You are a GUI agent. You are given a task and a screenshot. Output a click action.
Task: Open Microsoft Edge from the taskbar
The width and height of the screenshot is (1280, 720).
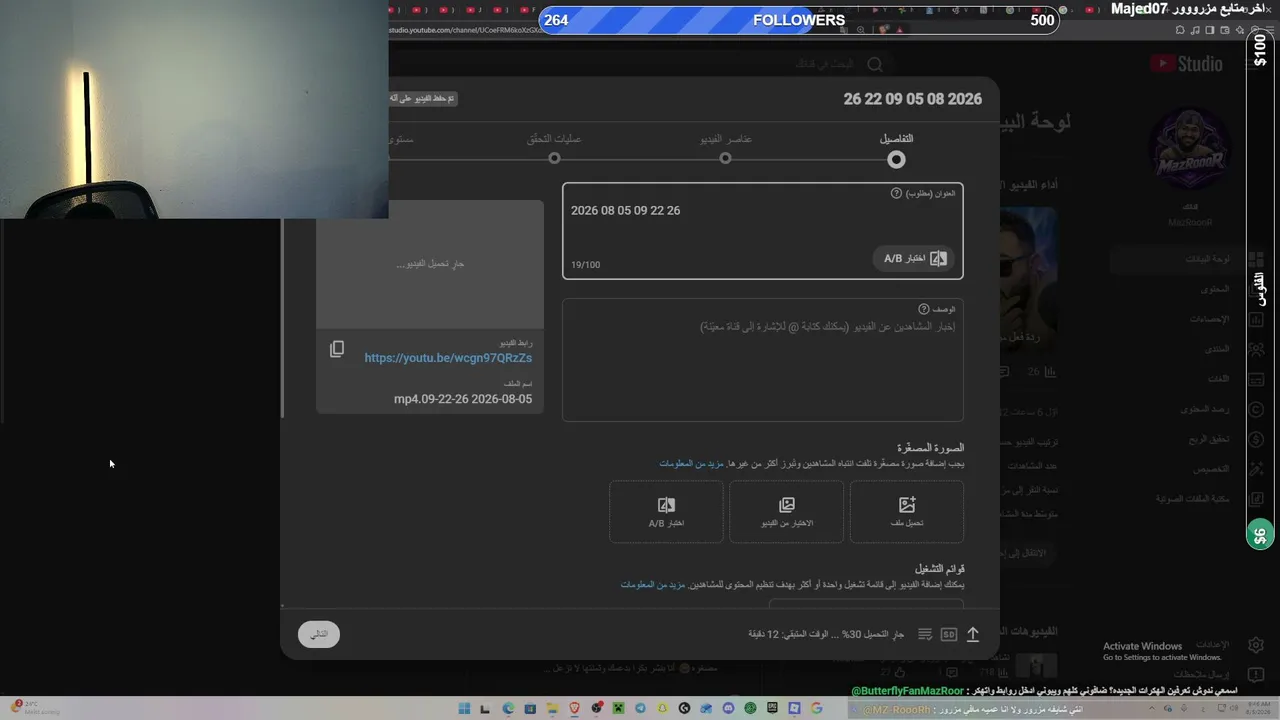tap(508, 708)
